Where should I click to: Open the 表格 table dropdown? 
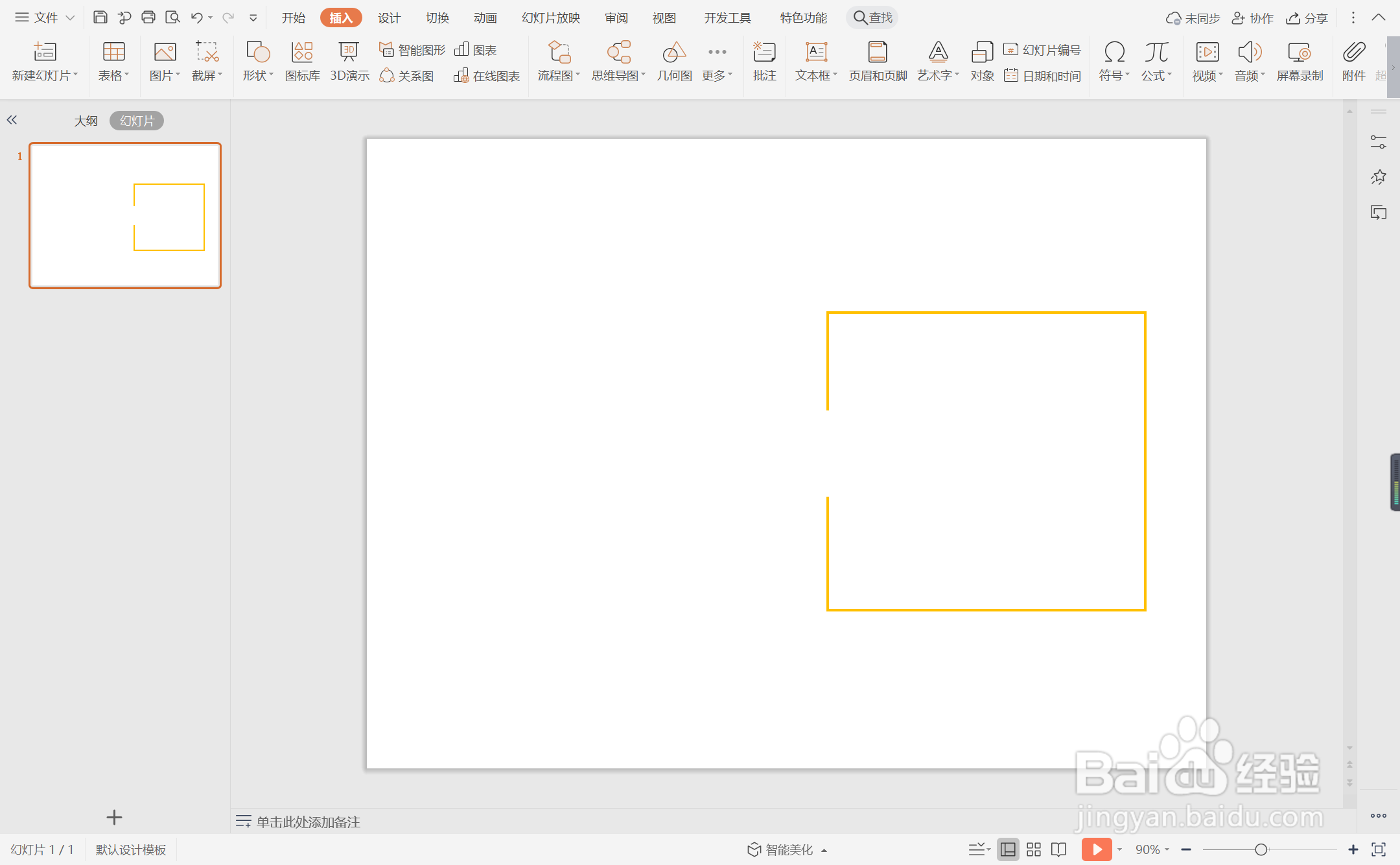113,76
